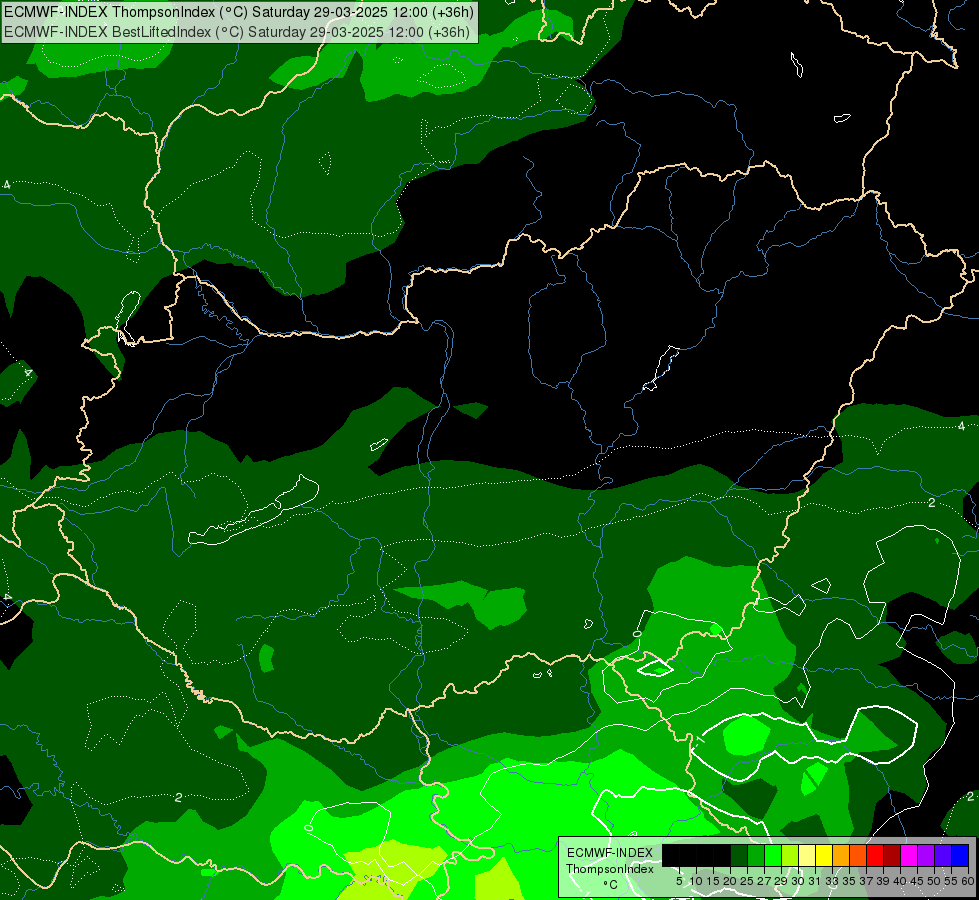Click legend scale value 35
Viewport: 979px width, 900px height.
coord(849,881)
